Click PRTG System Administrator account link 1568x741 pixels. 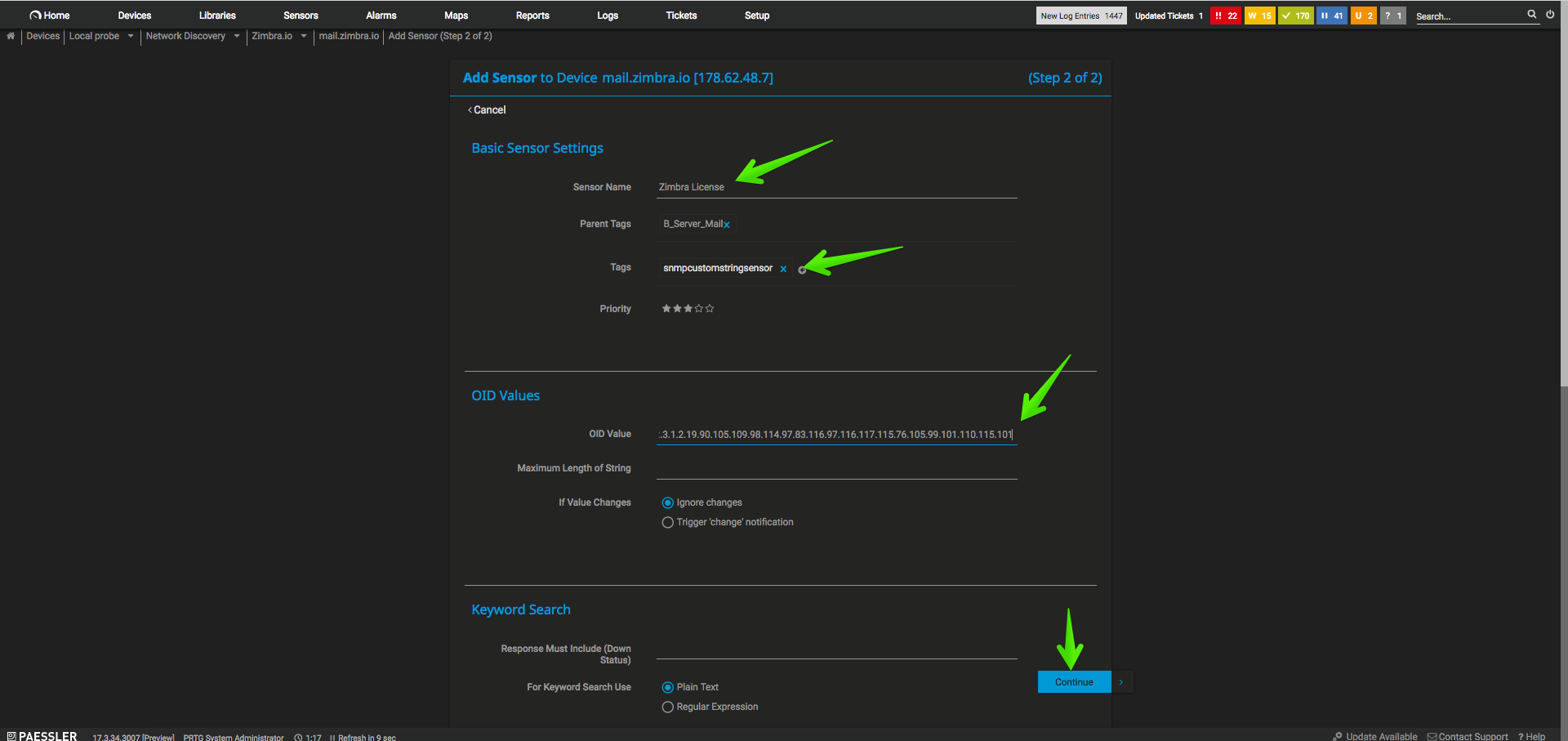234,738
